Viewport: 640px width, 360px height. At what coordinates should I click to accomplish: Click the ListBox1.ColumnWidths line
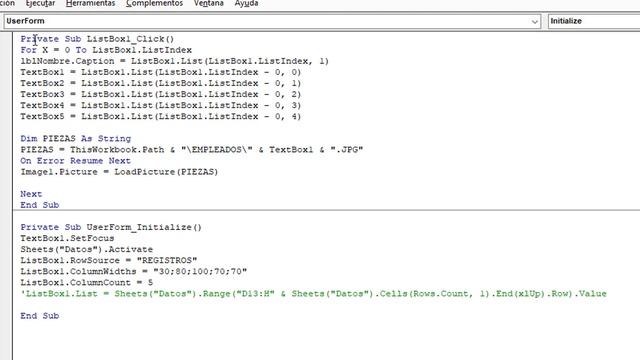coord(133,271)
